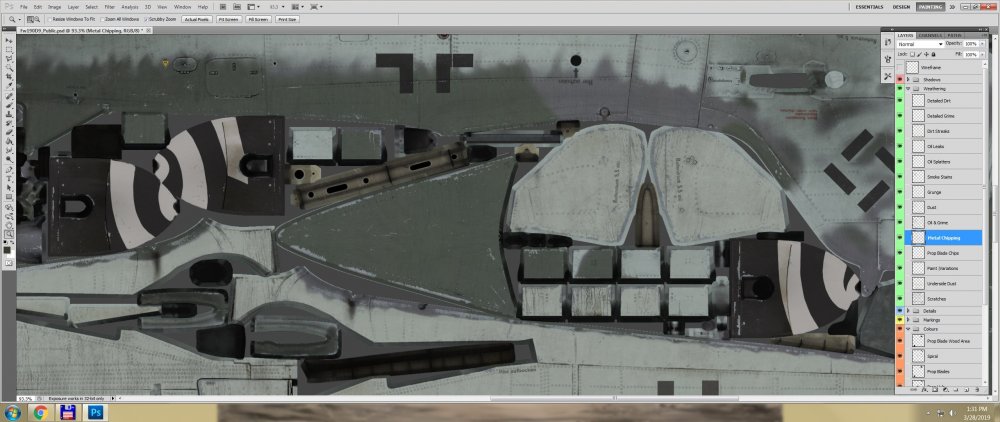Open the File menu
1000x422 pixels.
pos(24,6)
